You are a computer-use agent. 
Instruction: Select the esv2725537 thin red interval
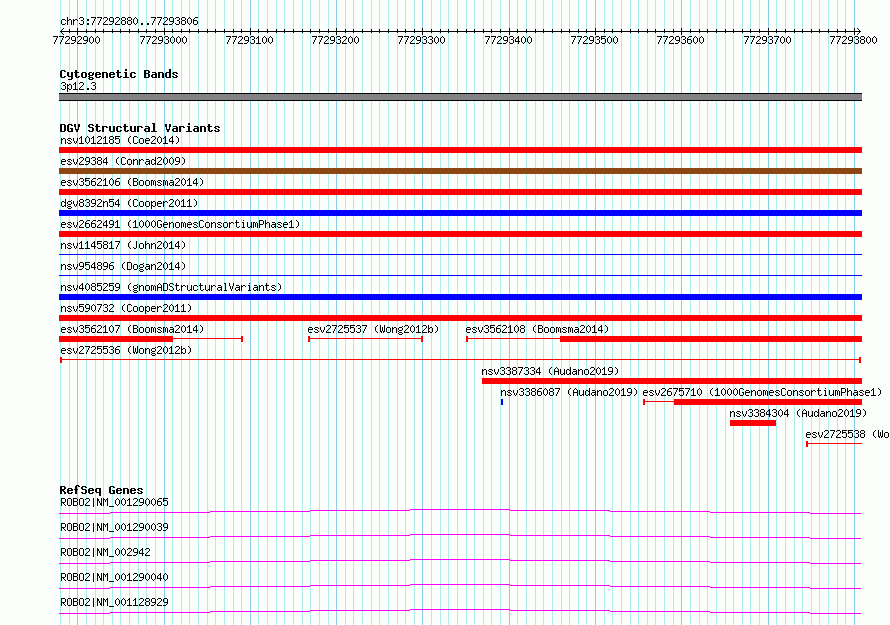(366, 339)
